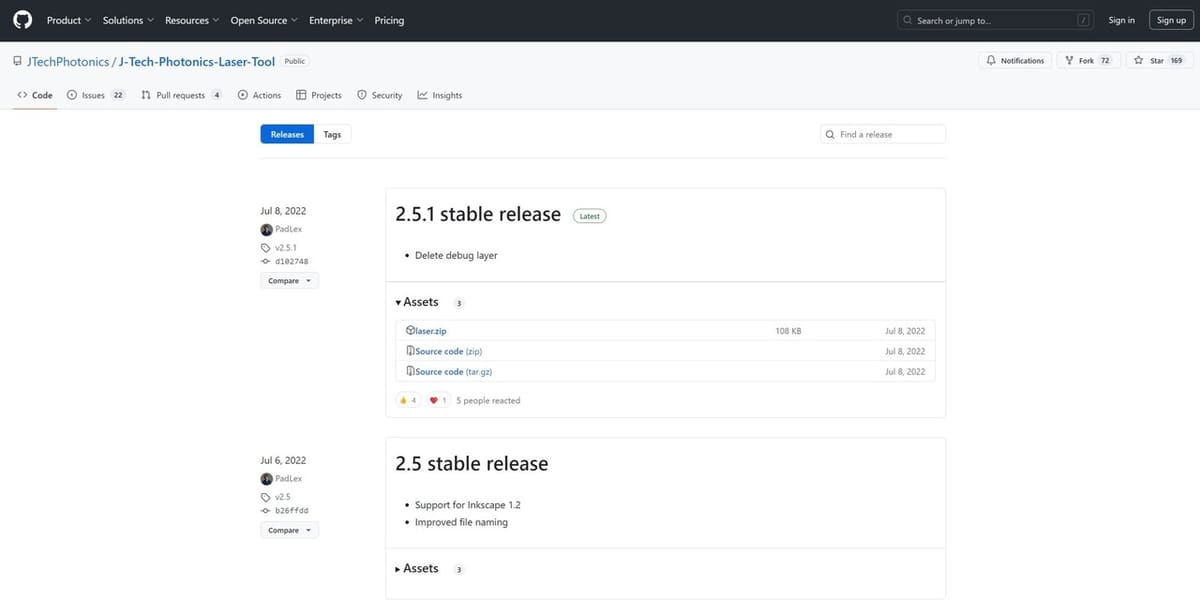The image size is (1200, 615).
Task: Click the heart reaction
Action: pyautogui.click(x=438, y=400)
